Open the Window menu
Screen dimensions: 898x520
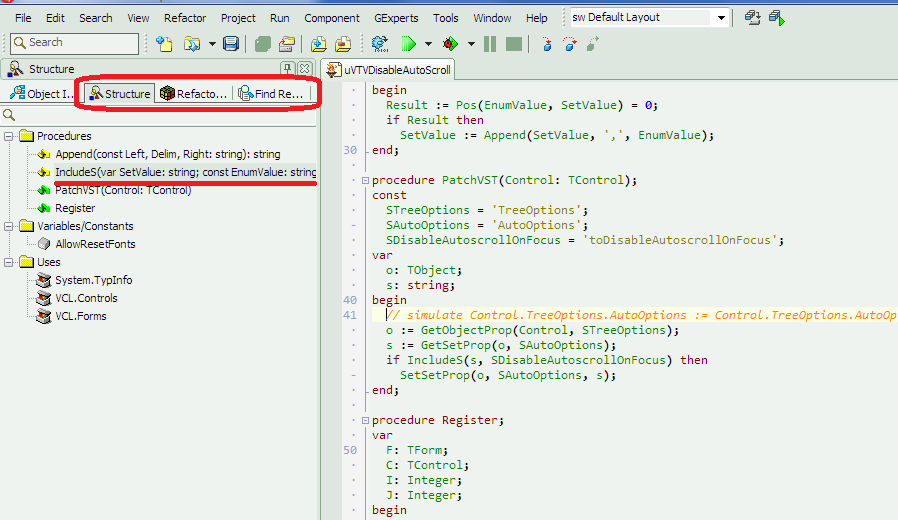492,18
